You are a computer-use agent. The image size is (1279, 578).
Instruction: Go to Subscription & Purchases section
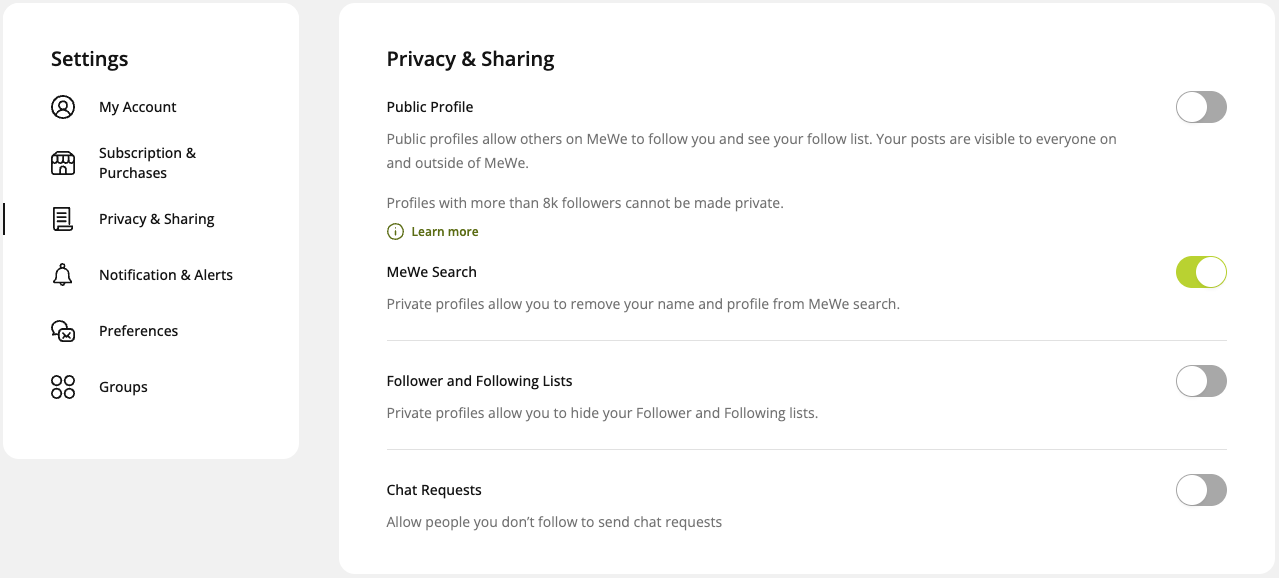click(148, 163)
